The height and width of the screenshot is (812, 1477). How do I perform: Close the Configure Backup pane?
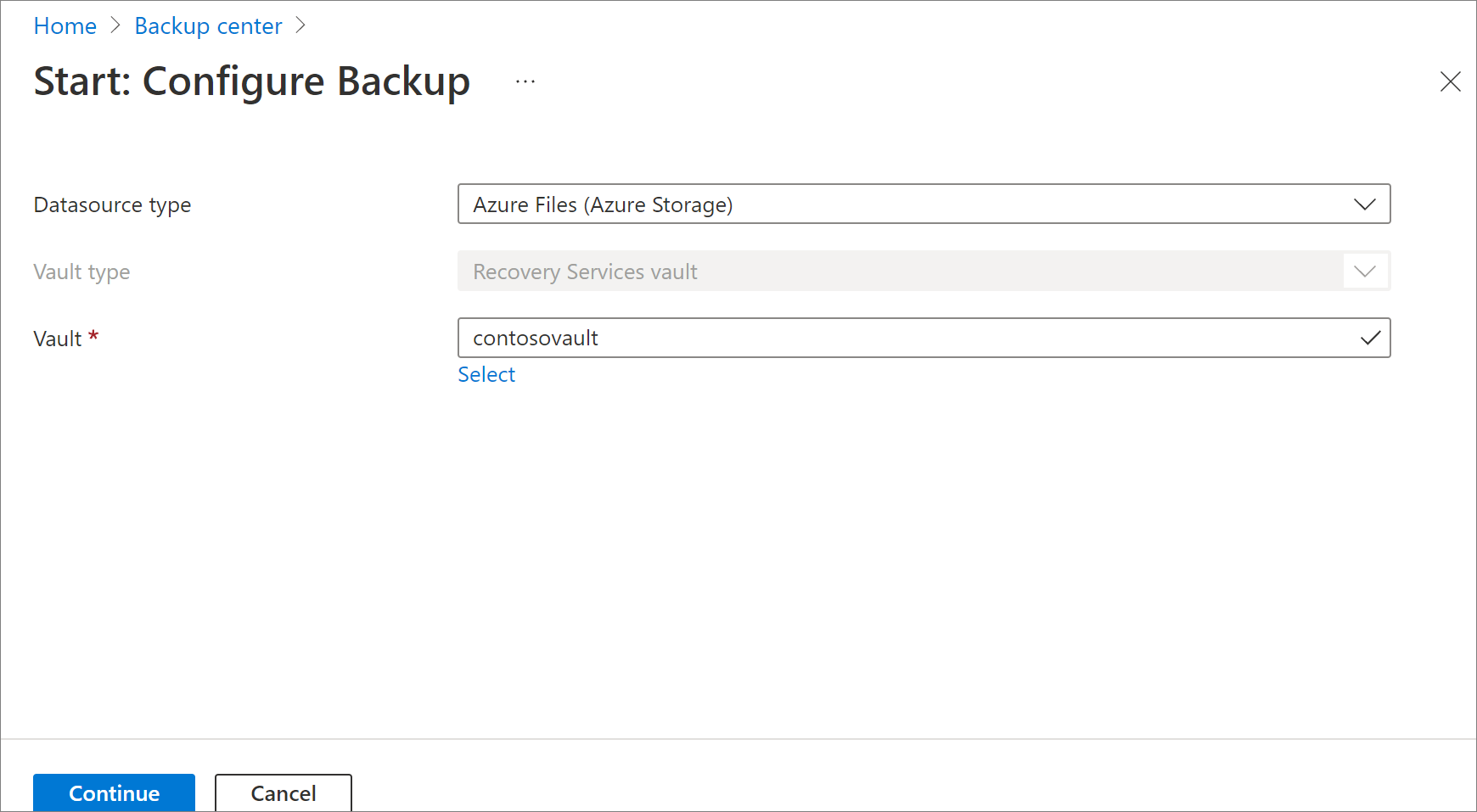click(1450, 81)
